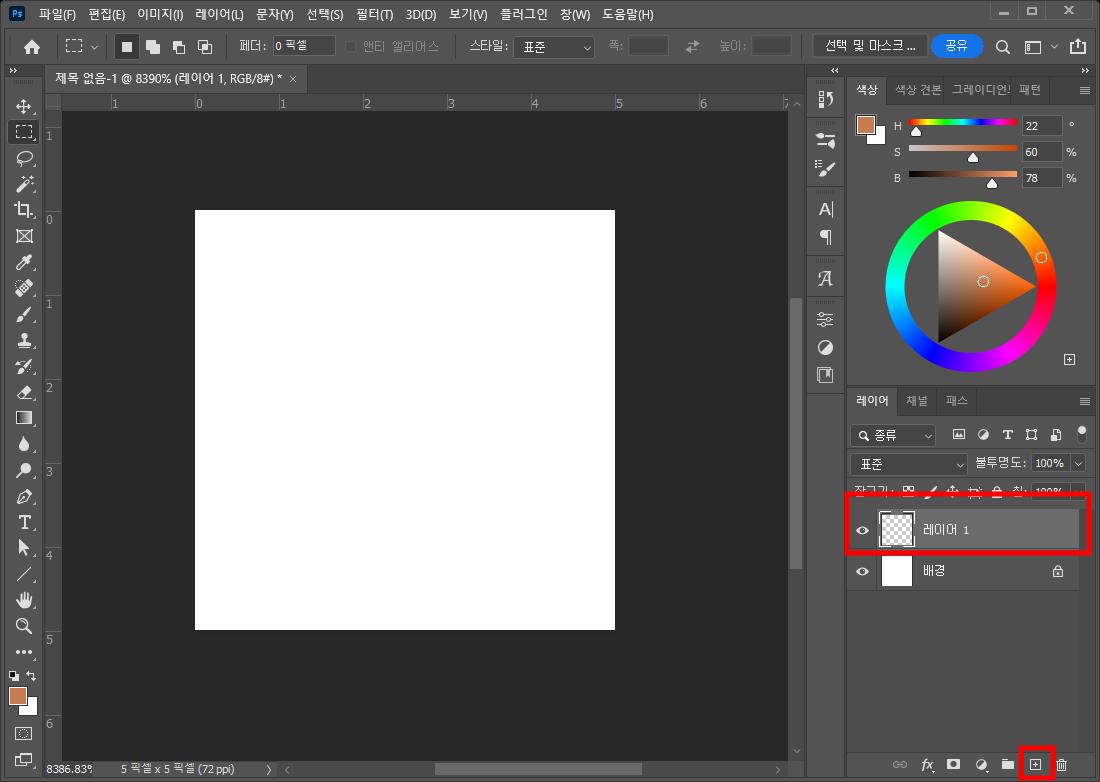Select the Blur tool
The height and width of the screenshot is (782, 1100).
24,444
